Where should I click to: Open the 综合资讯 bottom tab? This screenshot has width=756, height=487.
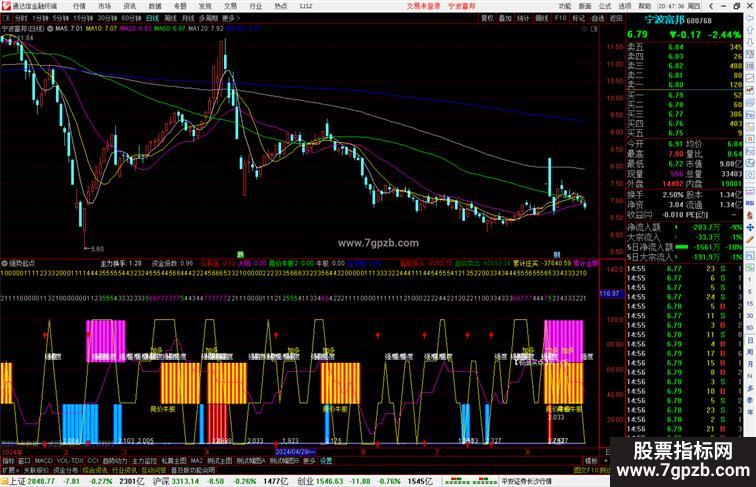point(95,470)
